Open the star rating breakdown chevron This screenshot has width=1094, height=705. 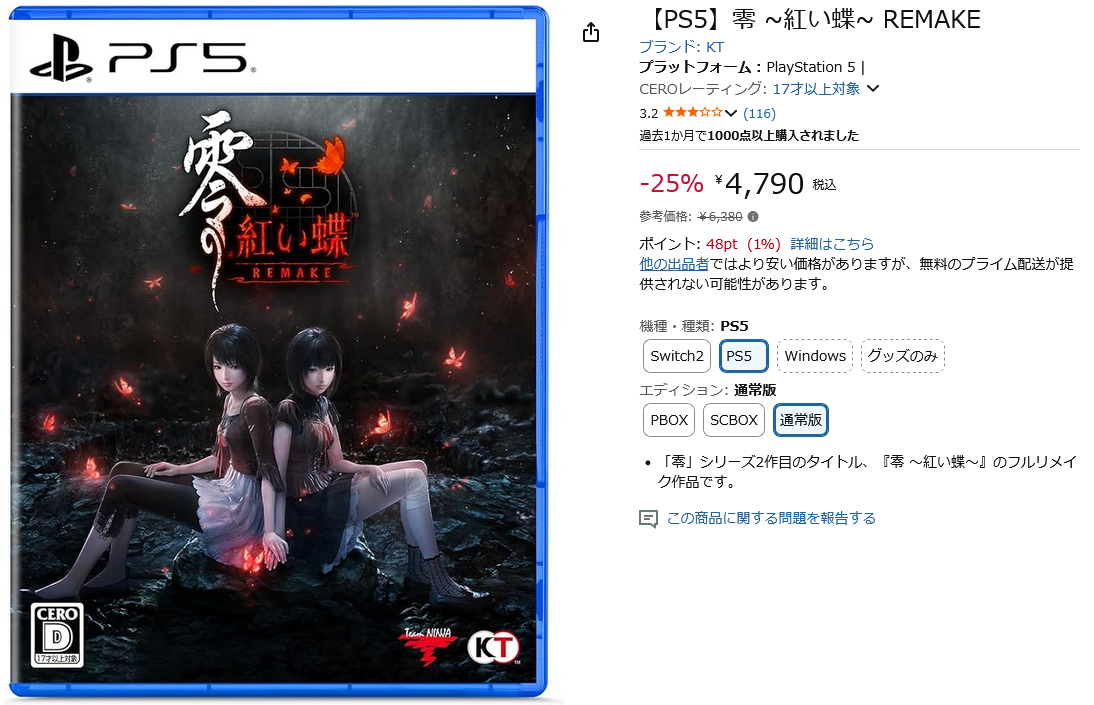[730, 113]
